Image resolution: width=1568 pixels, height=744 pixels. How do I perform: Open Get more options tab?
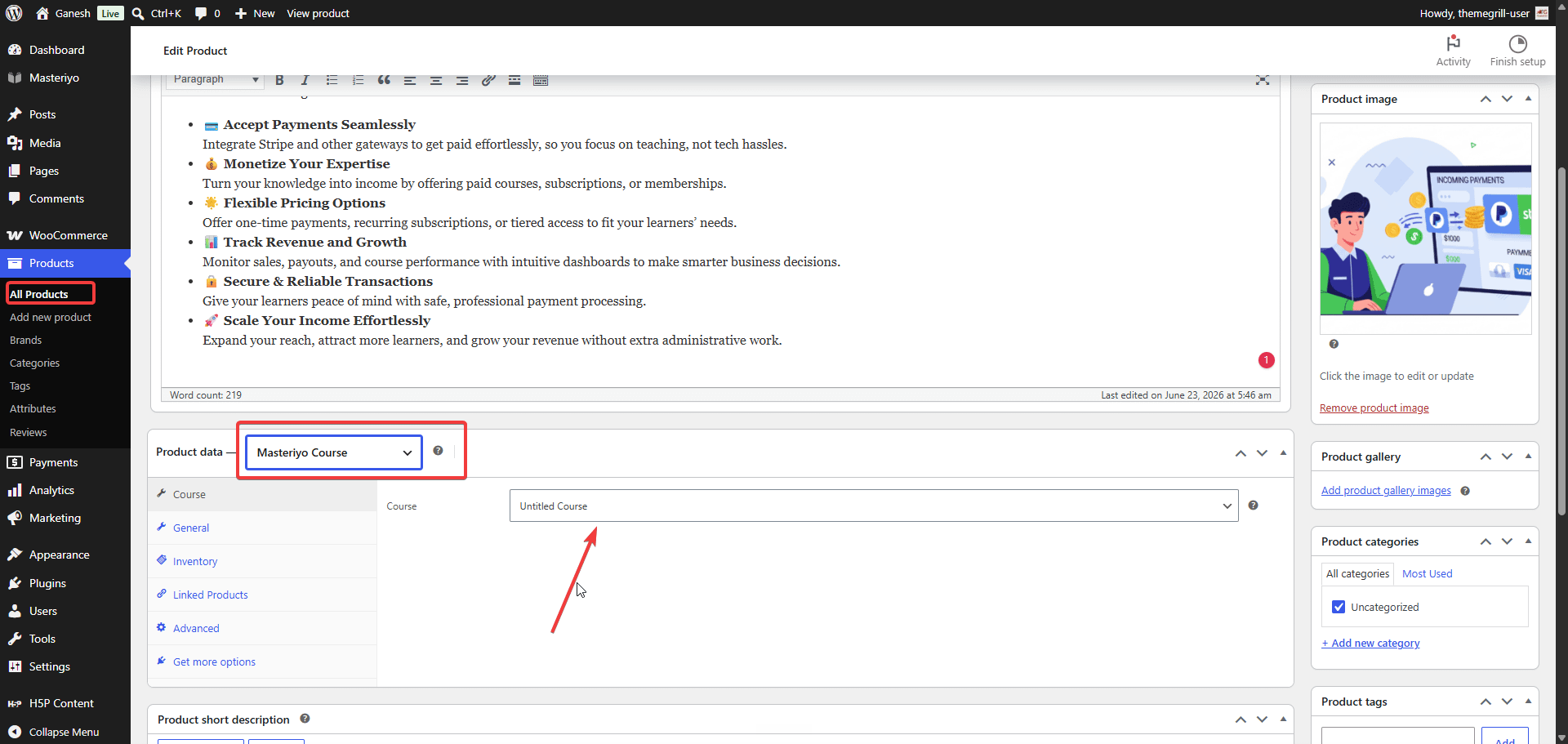pyautogui.click(x=262, y=662)
